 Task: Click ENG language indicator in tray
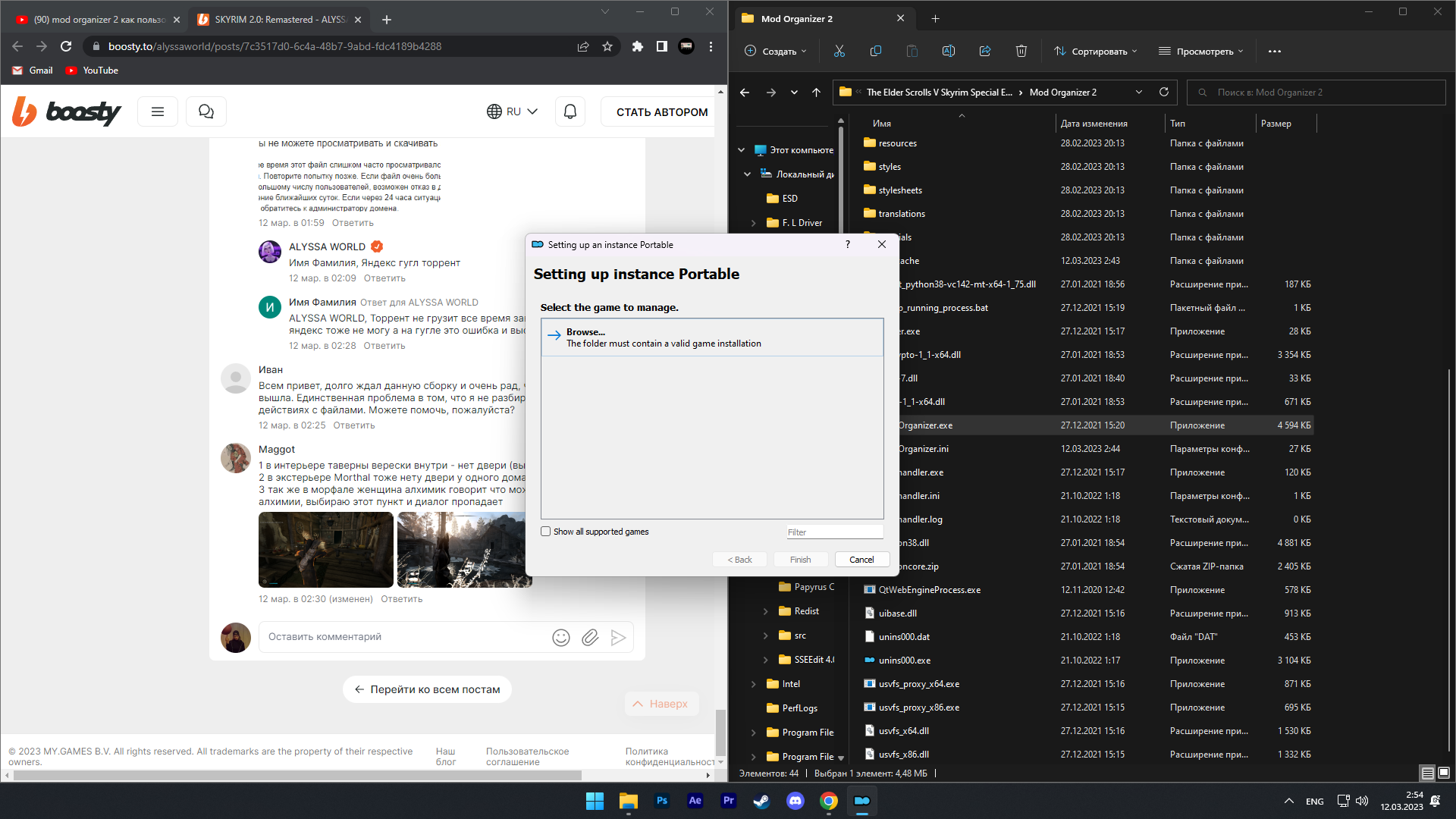point(1315,801)
